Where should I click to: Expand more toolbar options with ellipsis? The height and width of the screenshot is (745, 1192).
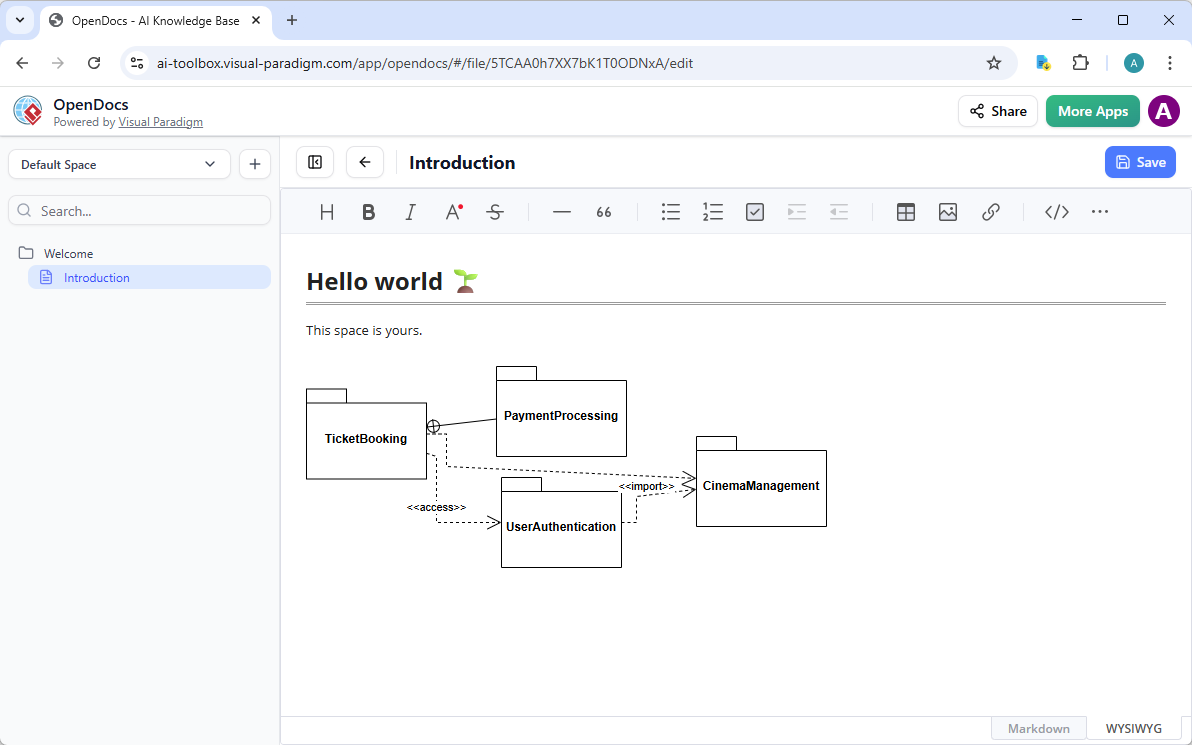tap(1100, 211)
